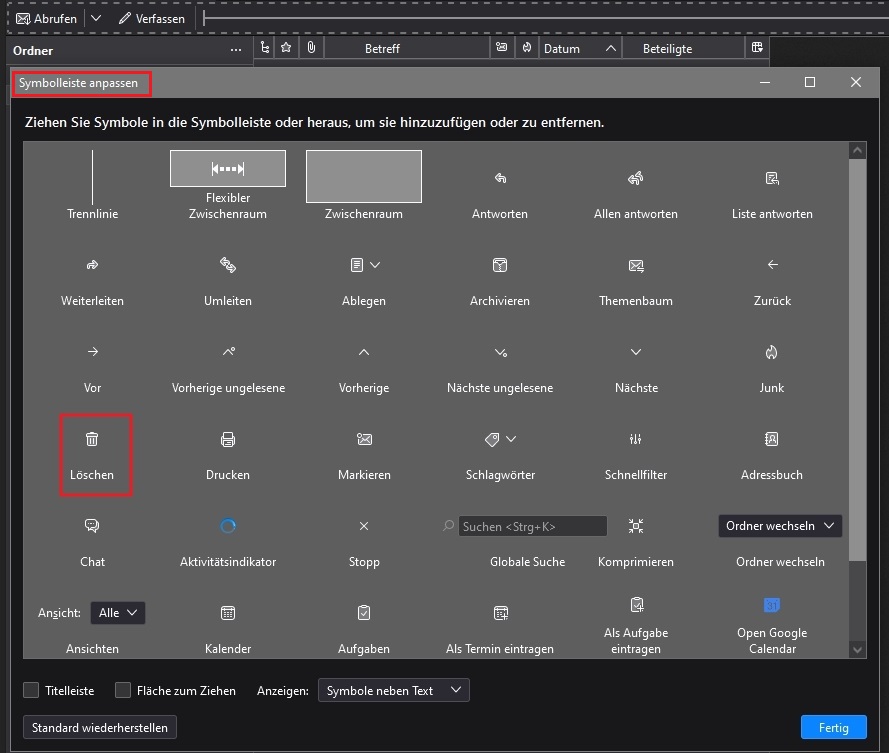The image size is (889, 753).
Task: Select the Liste antworten icon
Action: [772, 178]
